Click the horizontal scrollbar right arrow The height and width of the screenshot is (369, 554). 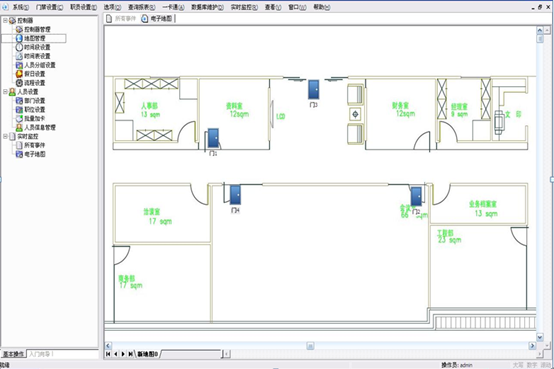[532, 346]
